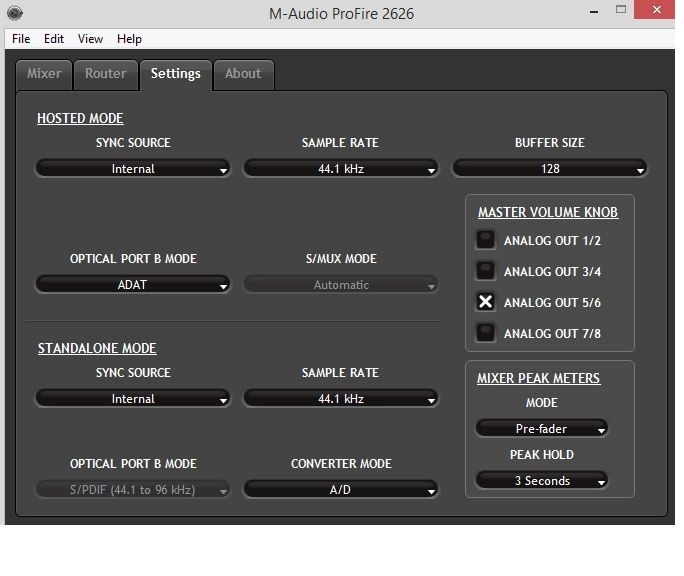684x576 pixels.
Task: Open the File menu
Action: pos(21,39)
